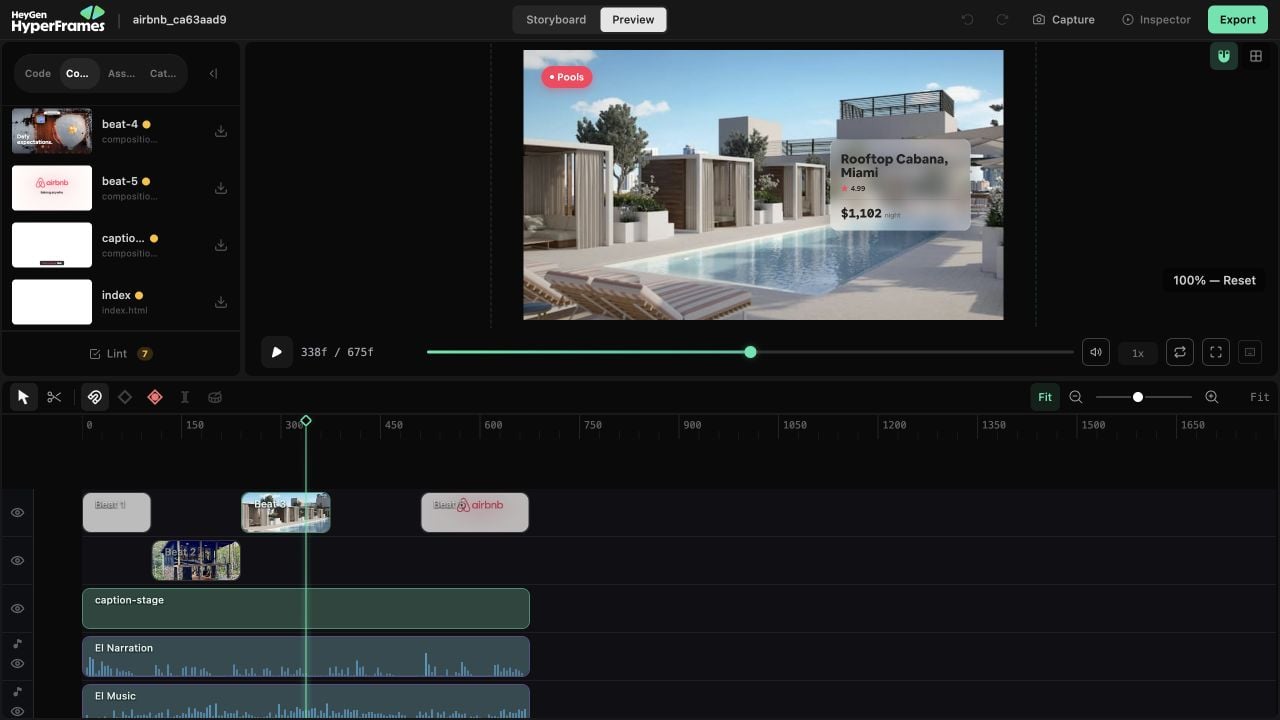Toggle the grid overlay icon in the preview
The height and width of the screenshot is (720, 1280).
coord(1256,56)
